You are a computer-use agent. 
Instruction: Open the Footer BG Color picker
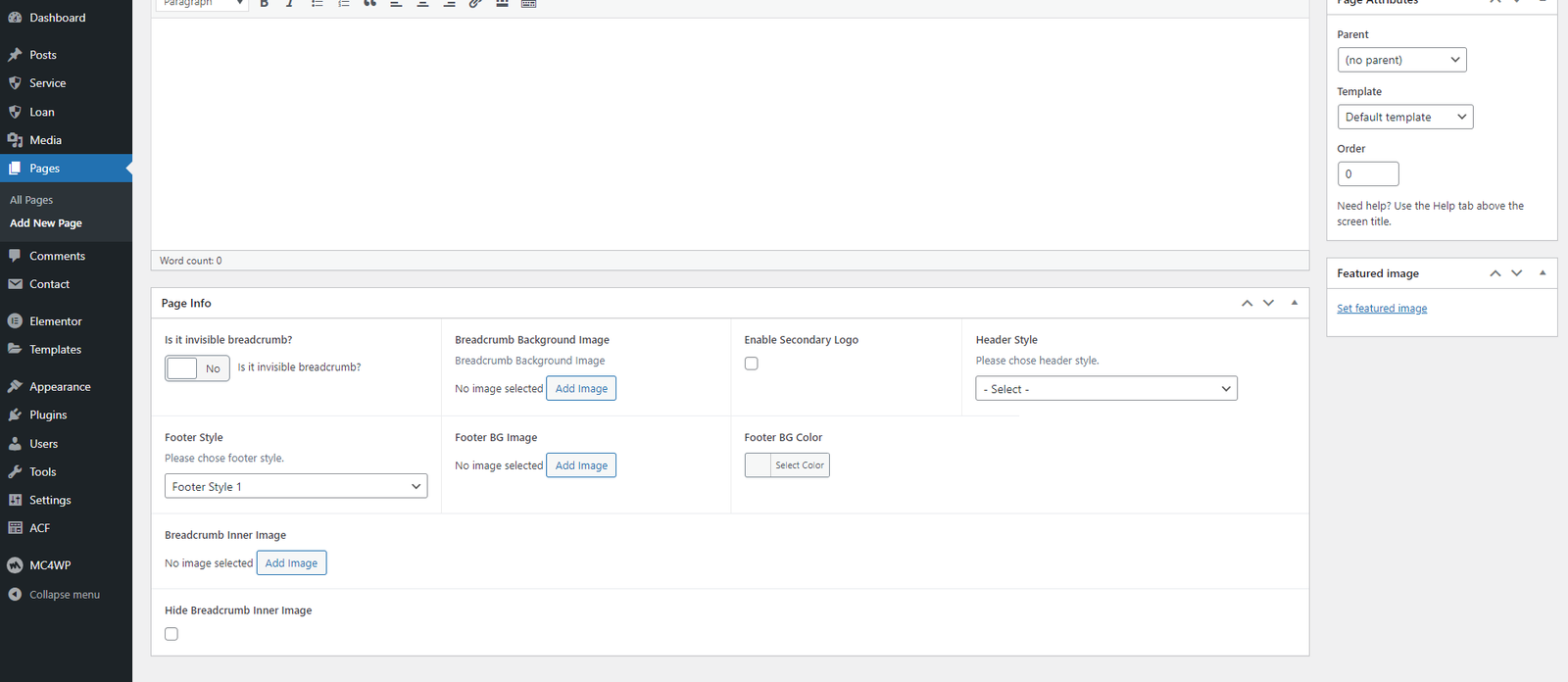(x=787, y=465)
